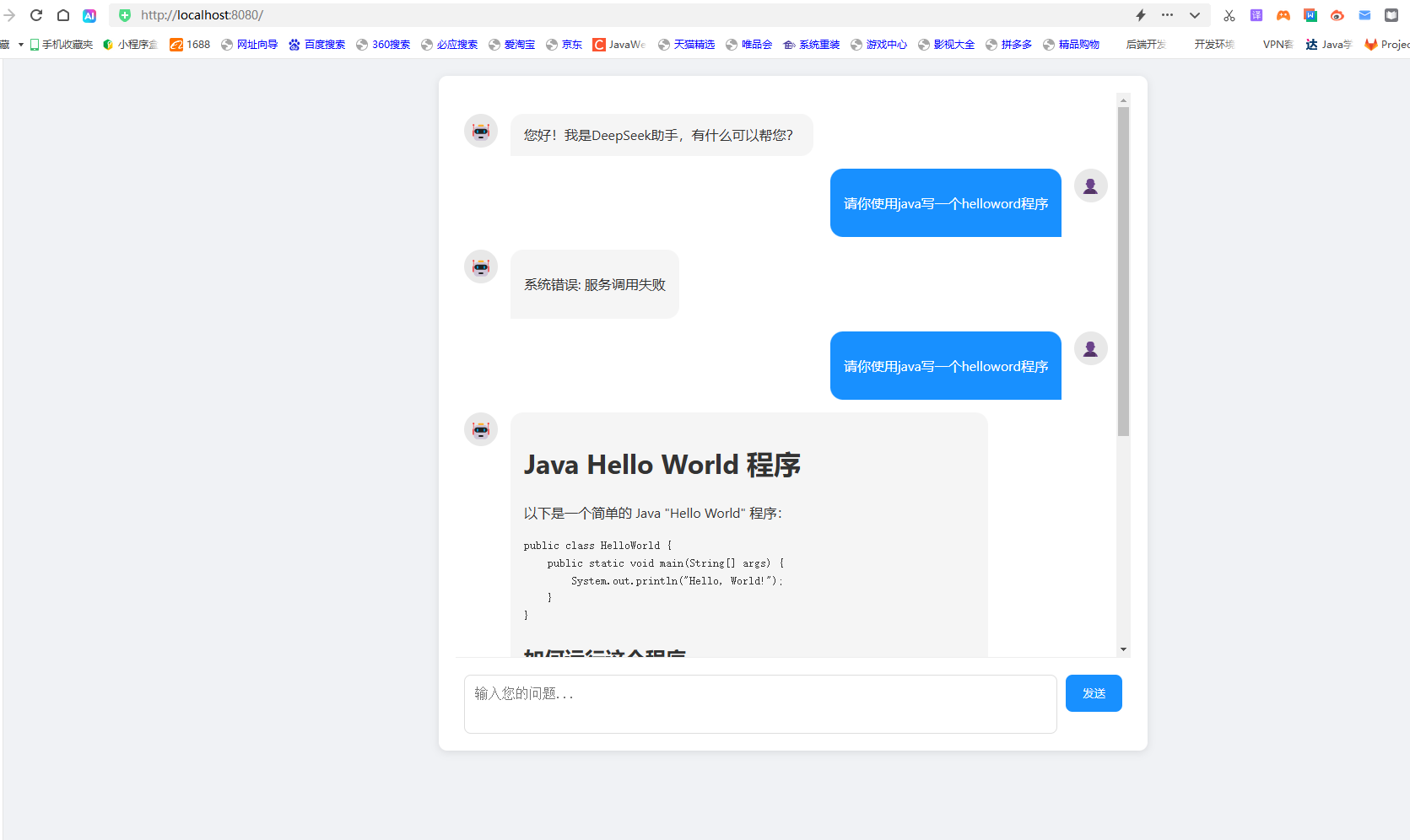Viewport: 1410px width, 840px height.
Task: Open the reading mode book icon
Action: [x=1391, y=15]
